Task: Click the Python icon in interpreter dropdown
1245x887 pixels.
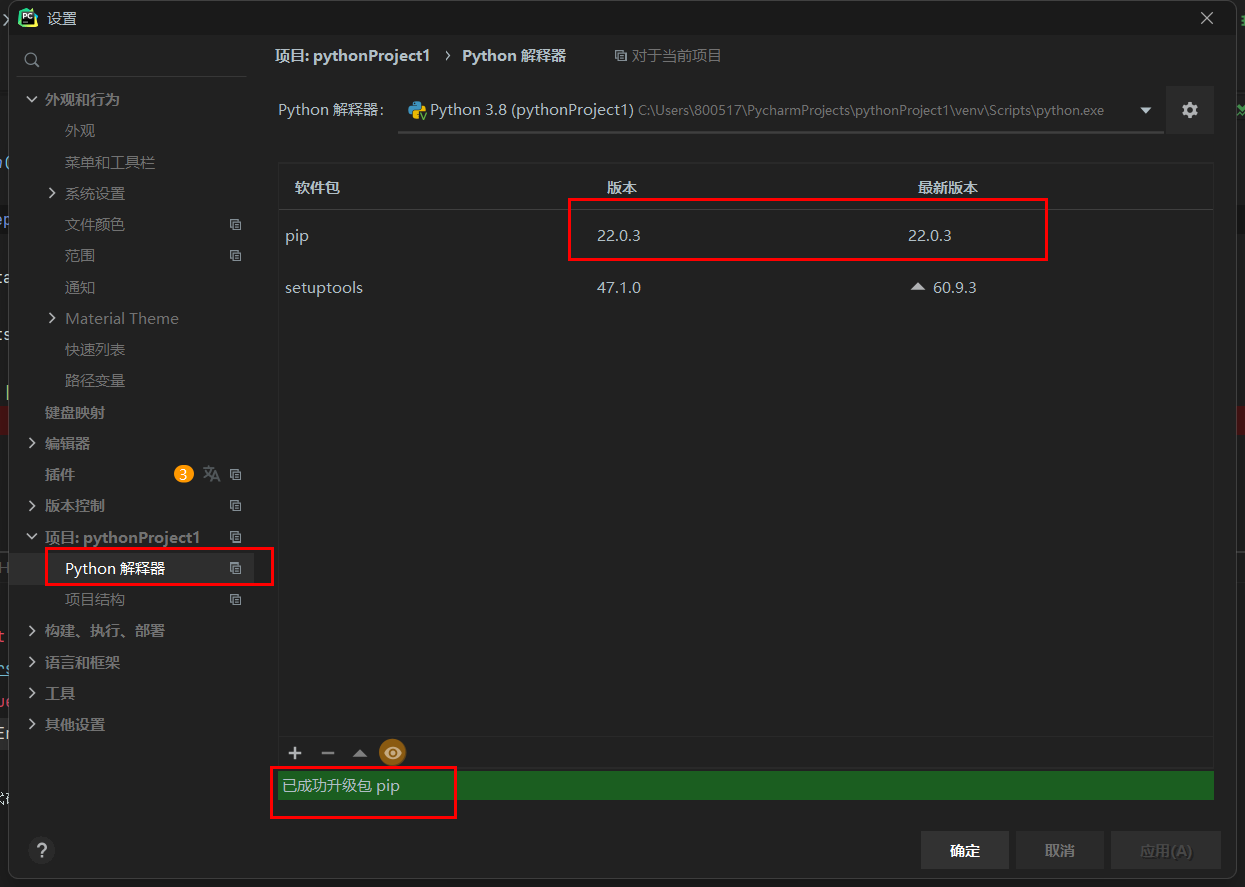Action: pos(416,110)
